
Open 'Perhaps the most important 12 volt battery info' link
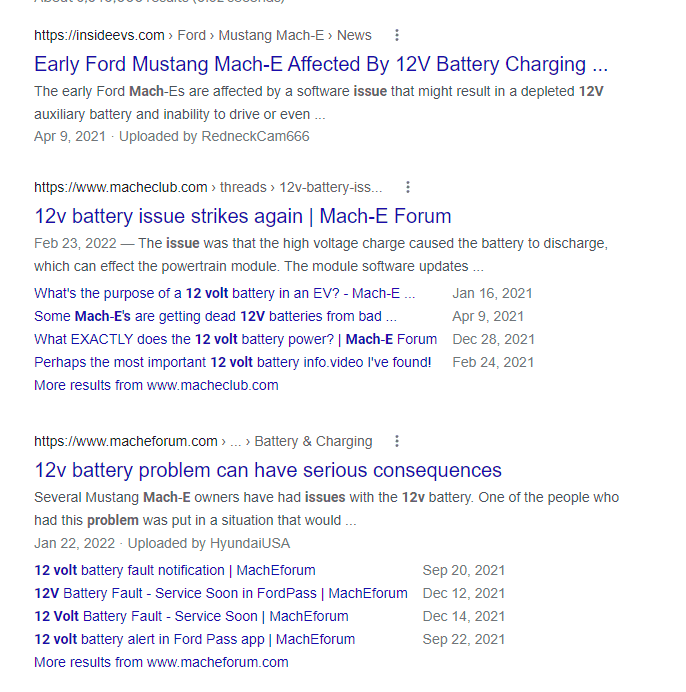[x=233, y=362]
